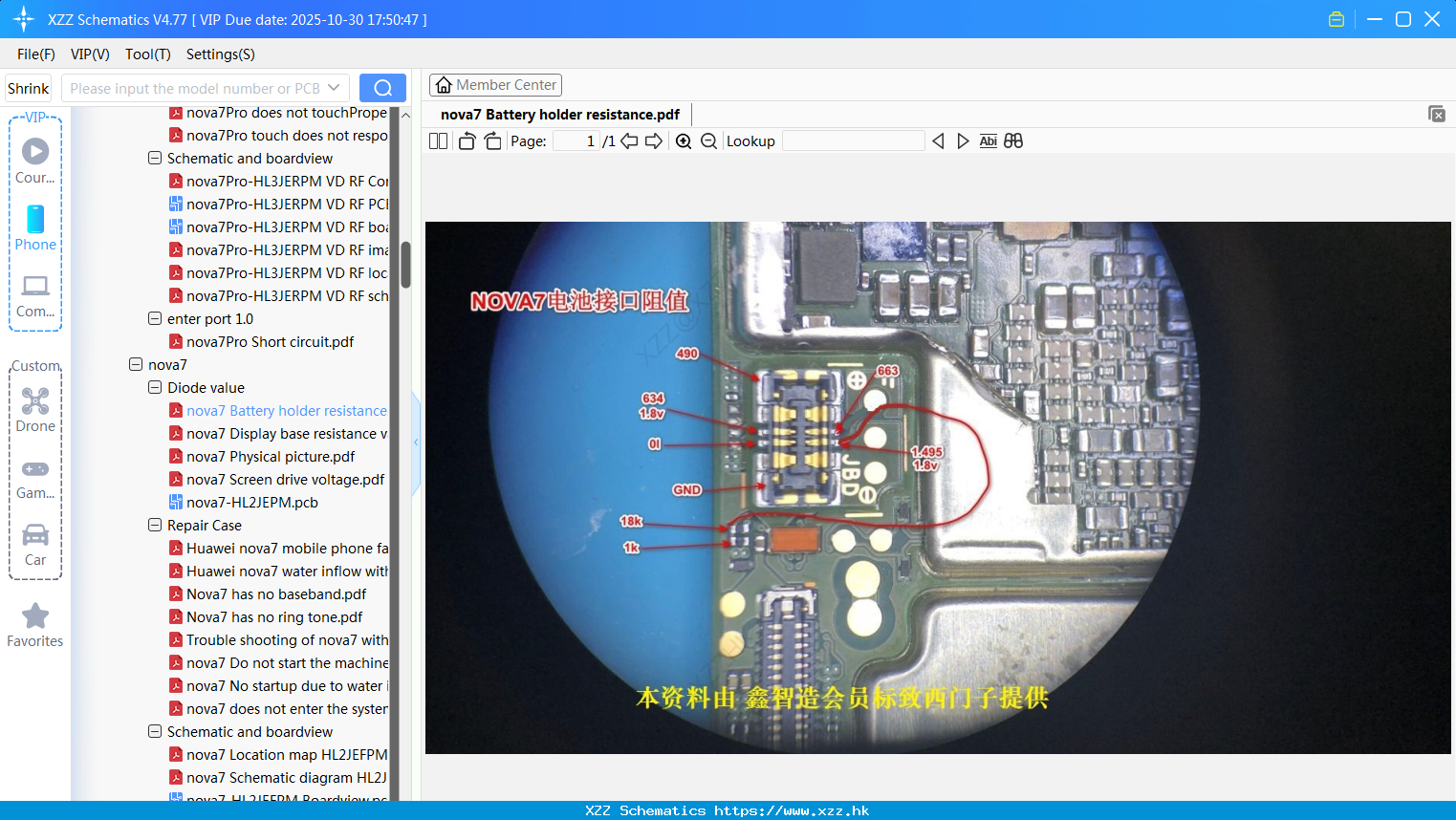This screenshot has height=820, width=1456.
Task: Click the XZZ app logo icon
Action: 24,19
